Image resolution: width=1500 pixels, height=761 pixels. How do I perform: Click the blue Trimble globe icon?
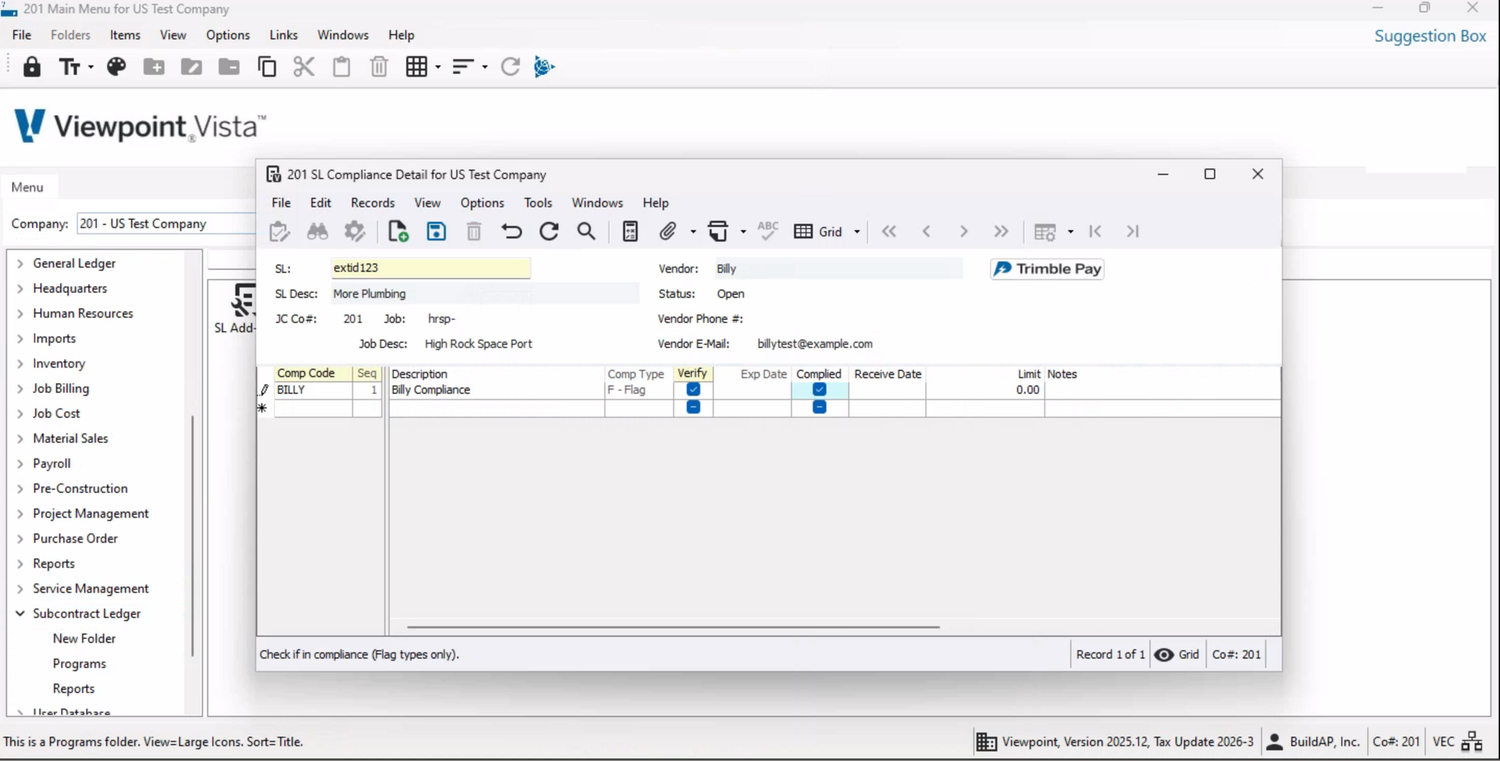544,67
